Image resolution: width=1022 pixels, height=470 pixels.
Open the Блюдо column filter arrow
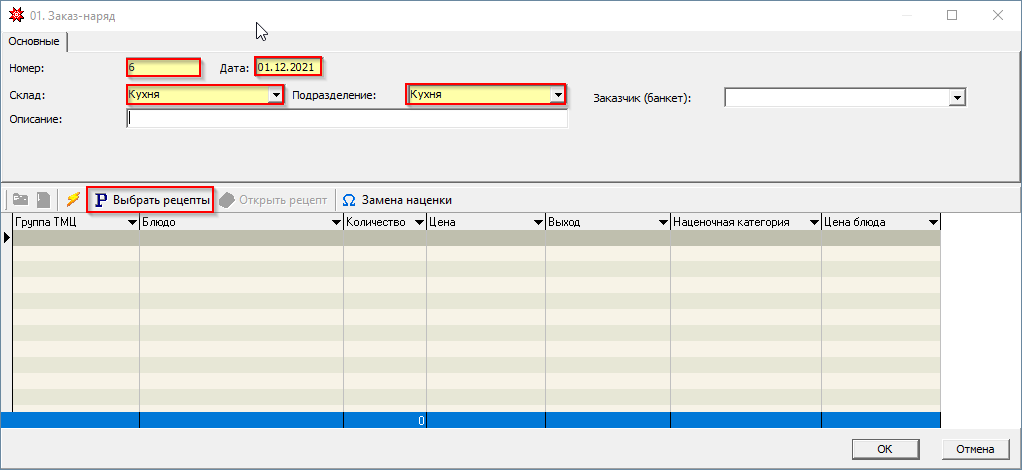[336, 223]
